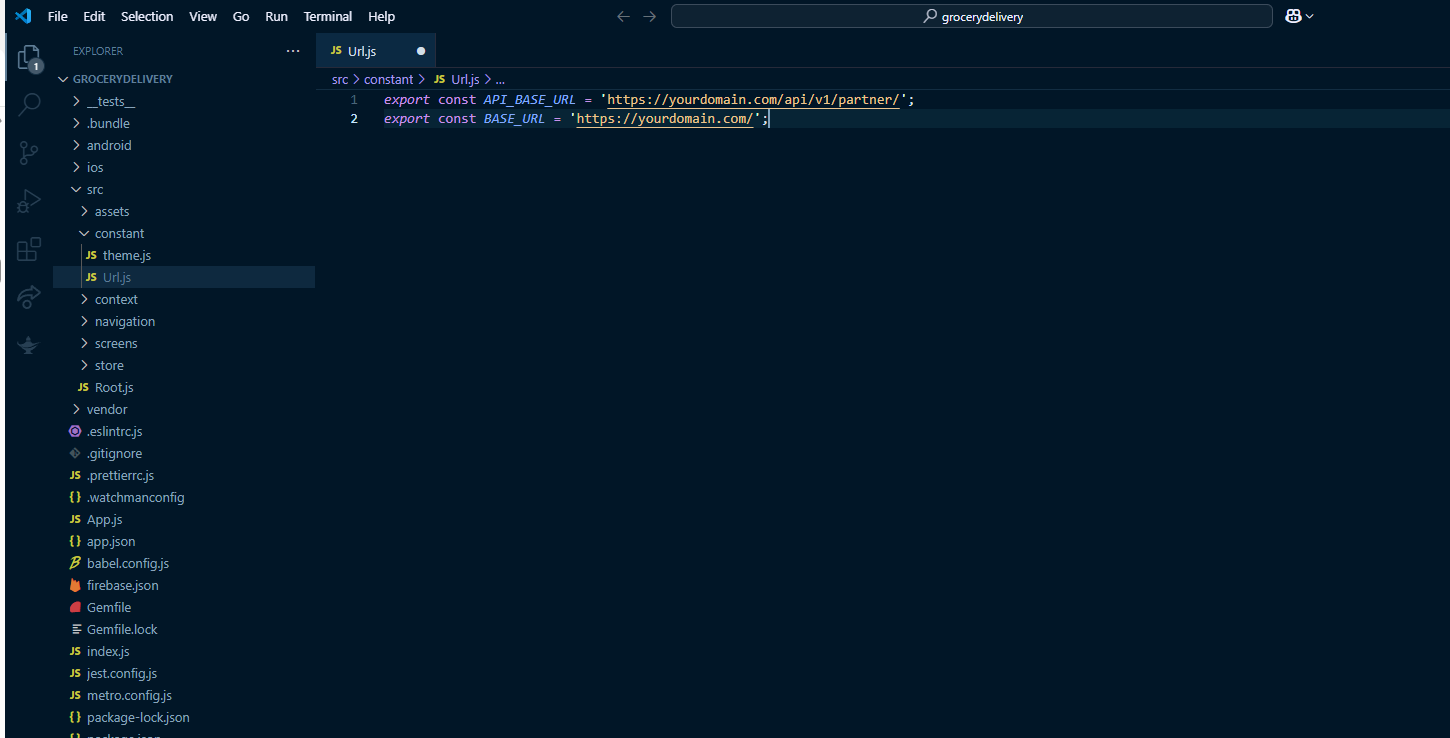
Task: Open the Edit menu
Action: tap(94, 16)
